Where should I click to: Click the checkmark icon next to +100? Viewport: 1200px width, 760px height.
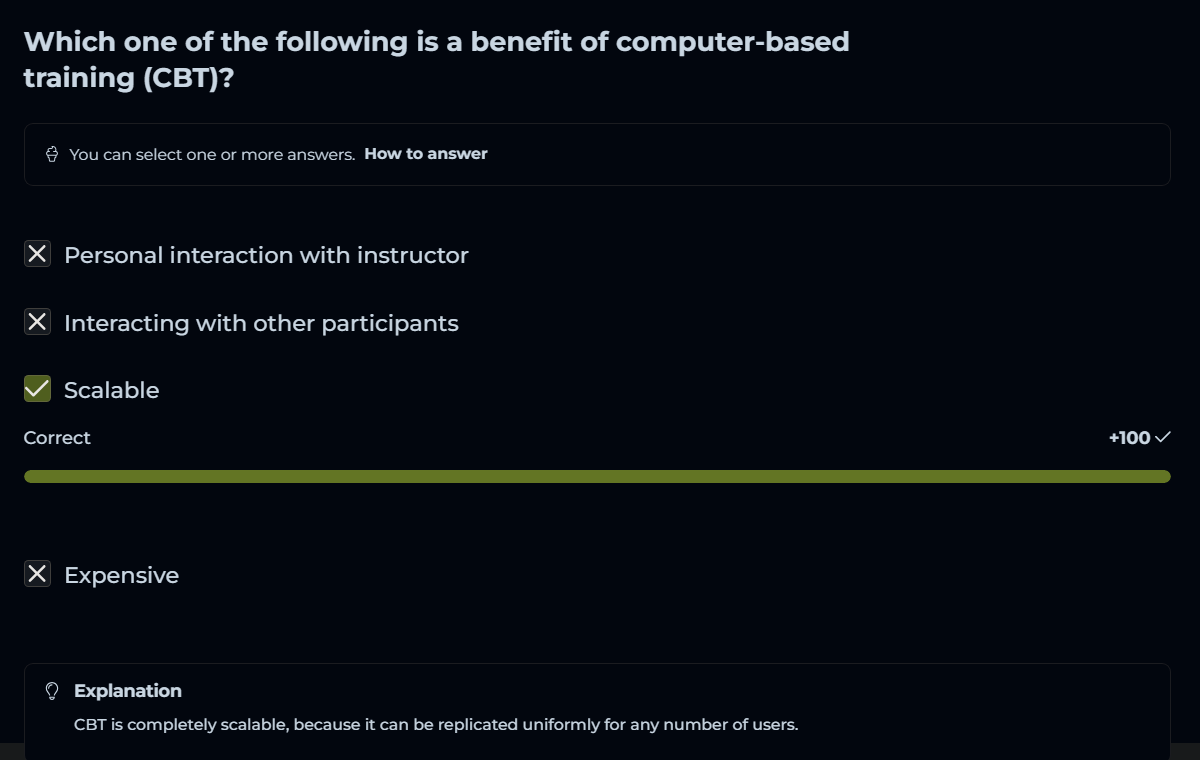tap(1162, 437)
